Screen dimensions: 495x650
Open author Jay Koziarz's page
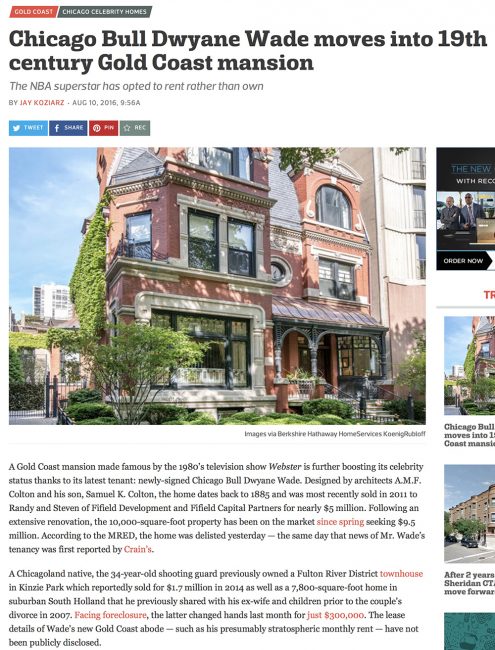click(x=42, y=102)
